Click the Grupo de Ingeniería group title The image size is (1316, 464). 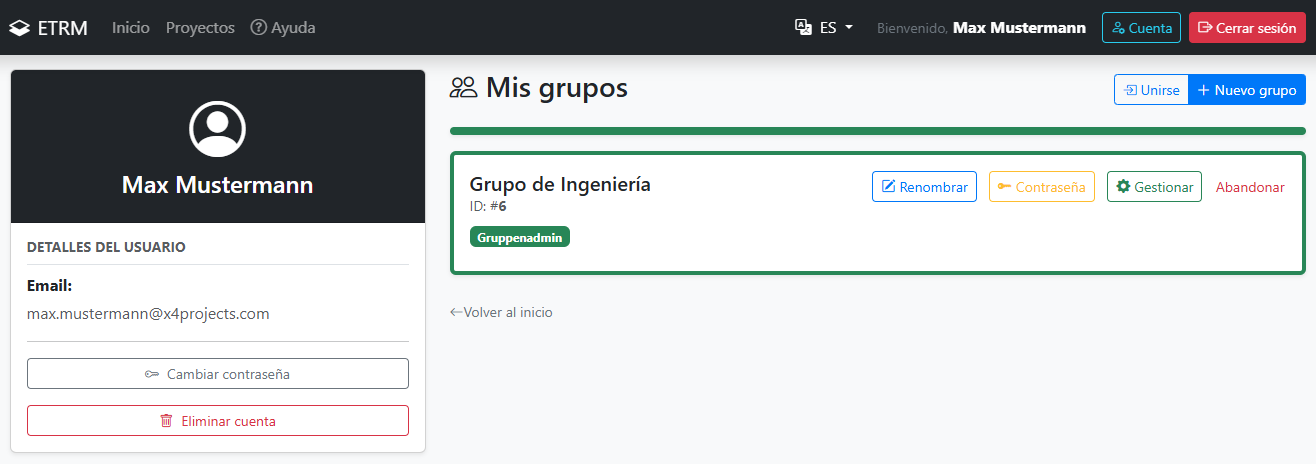click(x=560, y=184)
